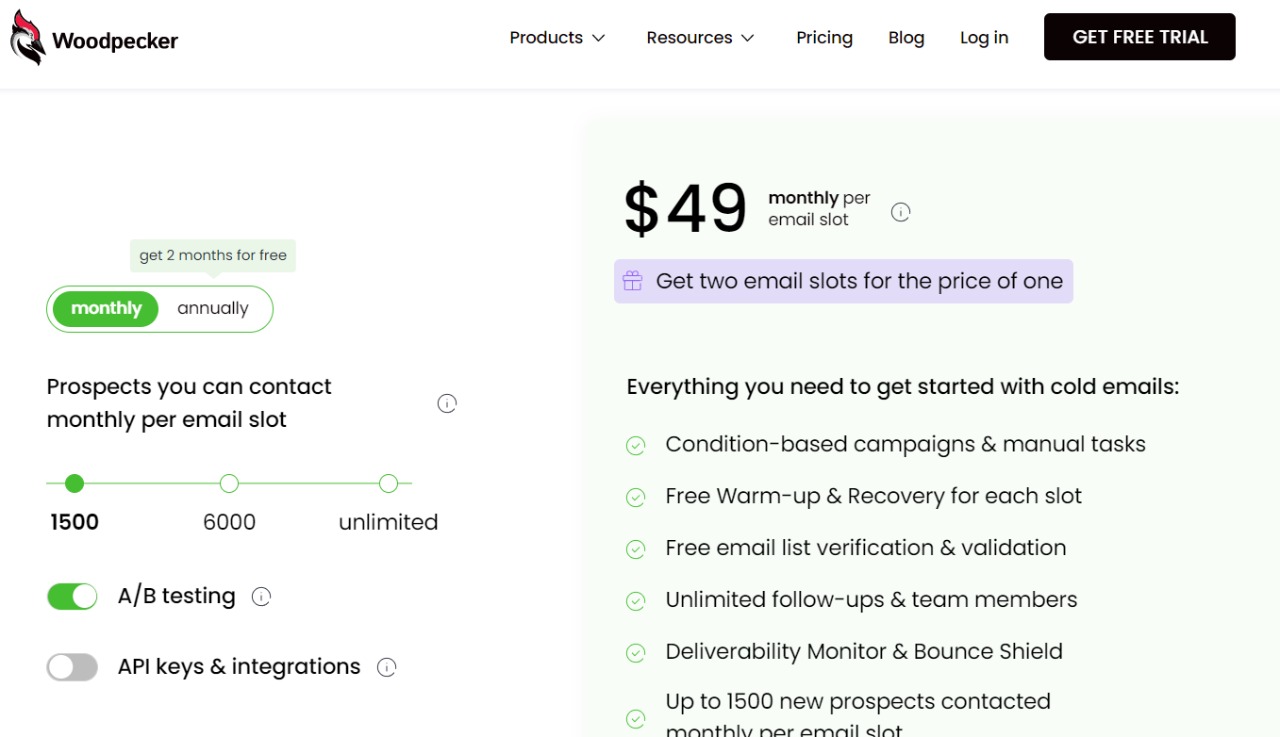Image resolution: width=1280 pixels, height=737 pixels.
Task: Click info icon next to price per email slot
Action: (900, 212)
